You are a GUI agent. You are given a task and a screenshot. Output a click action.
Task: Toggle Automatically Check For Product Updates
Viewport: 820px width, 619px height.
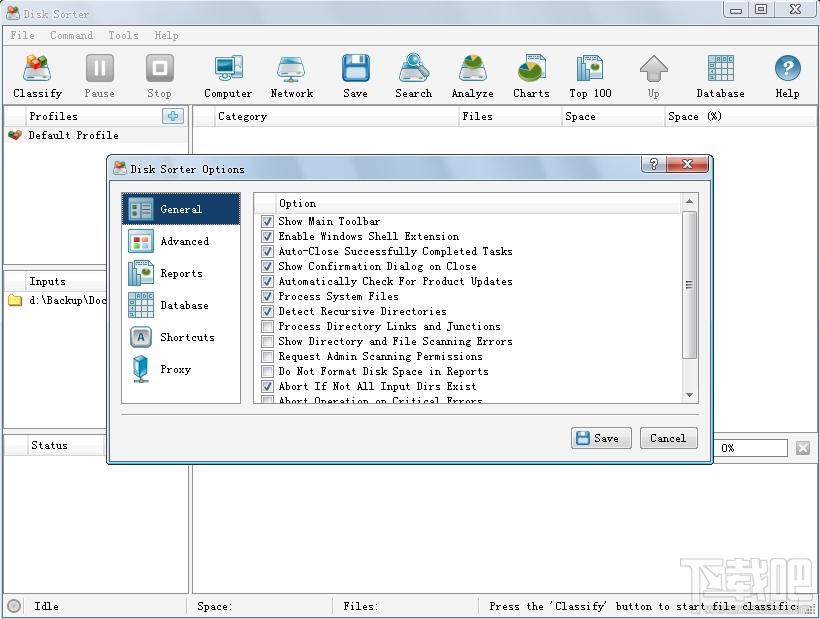coord(267,281)
